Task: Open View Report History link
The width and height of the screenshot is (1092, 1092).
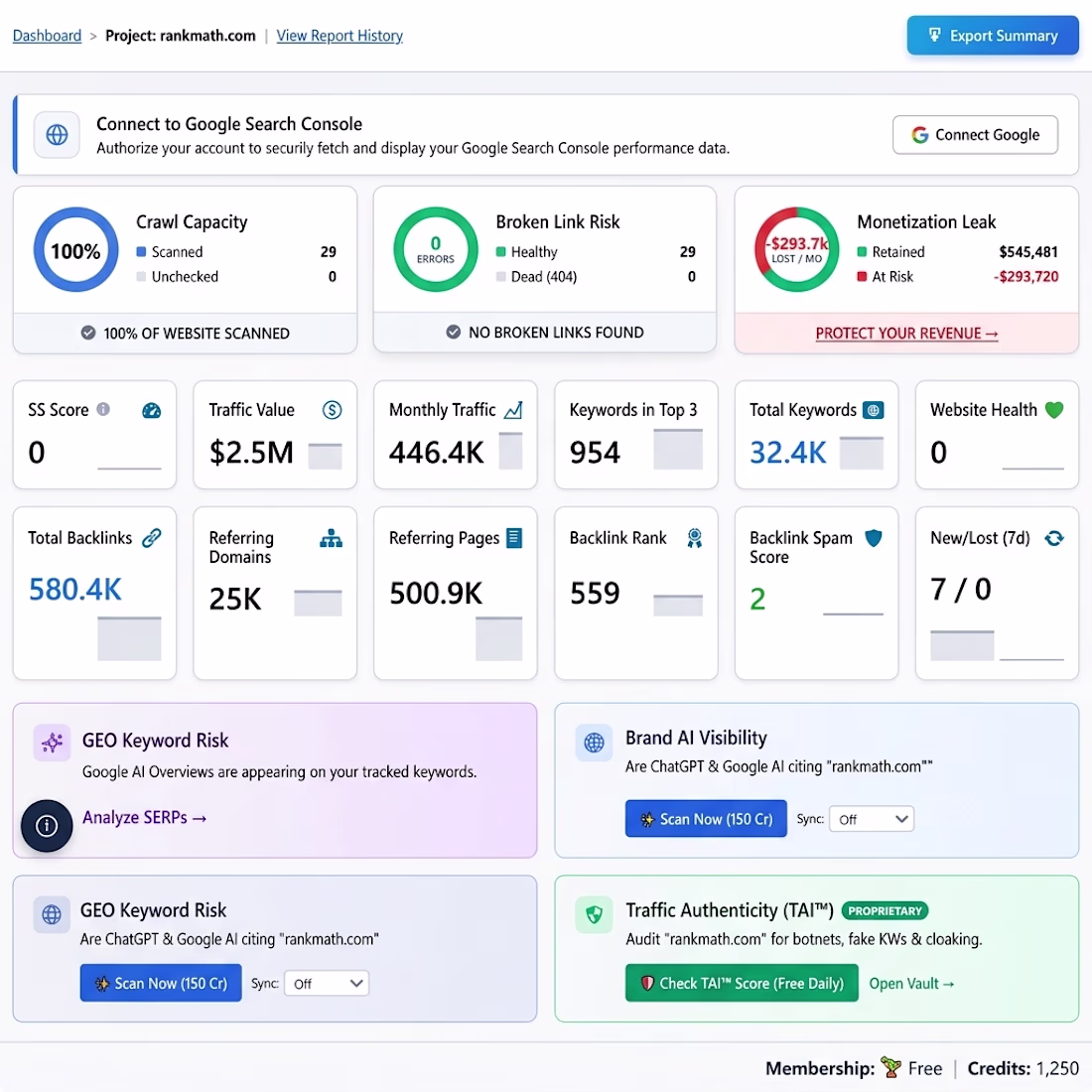Action: pos(340,36)
